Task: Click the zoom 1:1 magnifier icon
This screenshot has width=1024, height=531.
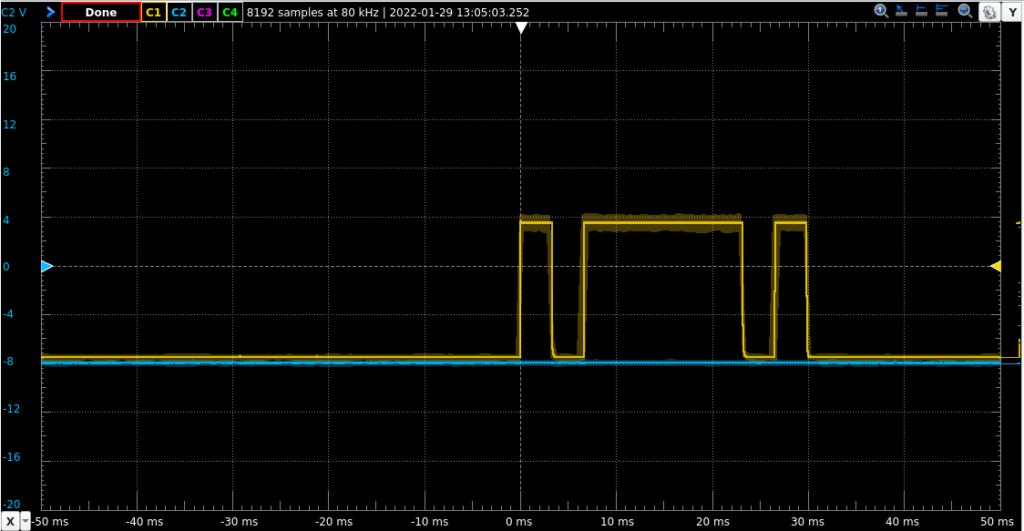Action: click(881, 10)
